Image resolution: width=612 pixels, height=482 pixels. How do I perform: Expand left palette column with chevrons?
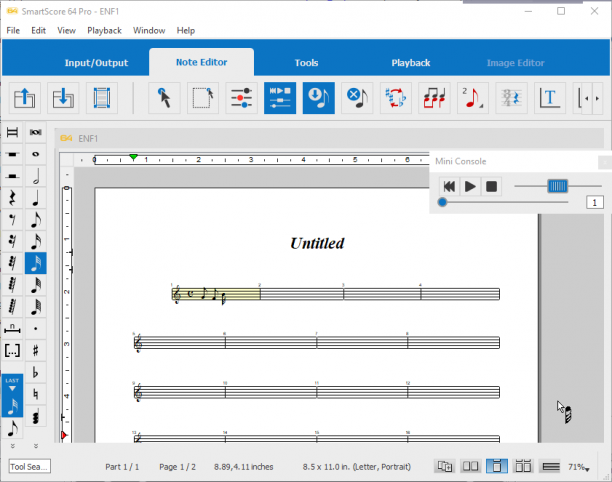[x=12, y=446]
